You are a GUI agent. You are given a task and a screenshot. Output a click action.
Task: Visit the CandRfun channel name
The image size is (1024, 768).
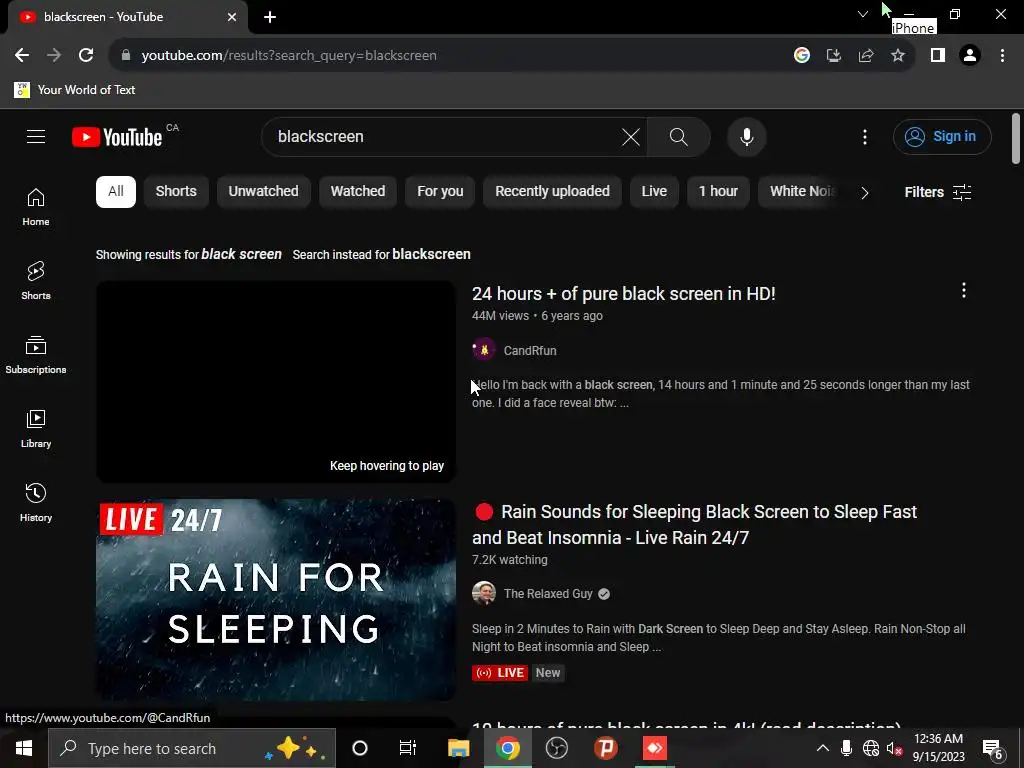click(x=530, y=351)
